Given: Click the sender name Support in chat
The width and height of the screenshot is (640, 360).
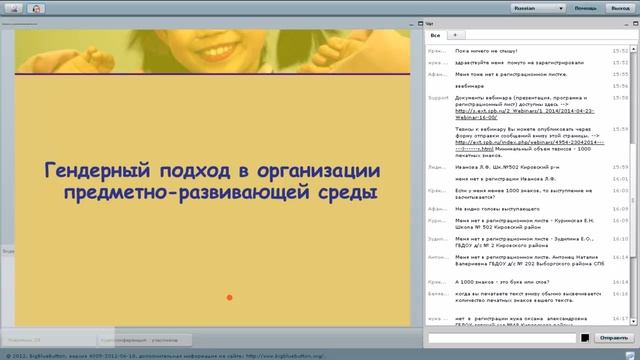Looking at the screenshot, I should coord(438,98).
